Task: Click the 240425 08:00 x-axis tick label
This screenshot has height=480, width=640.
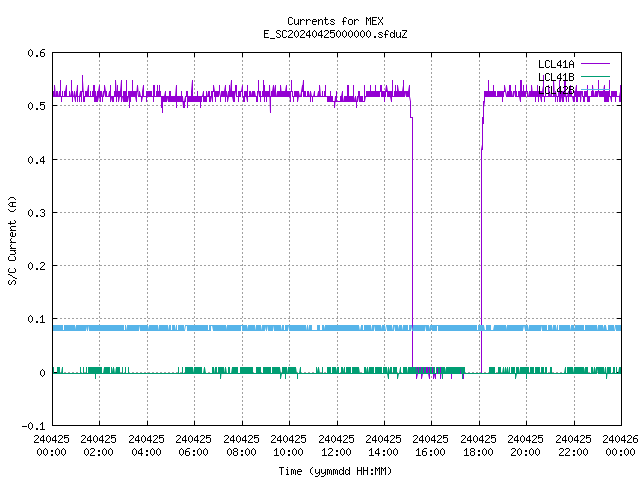Action: [242, 445]
